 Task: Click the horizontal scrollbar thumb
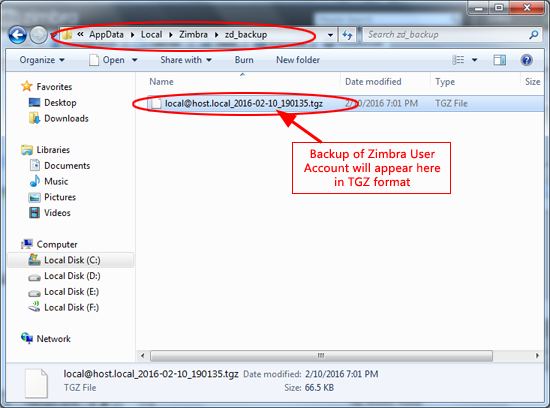321,356
